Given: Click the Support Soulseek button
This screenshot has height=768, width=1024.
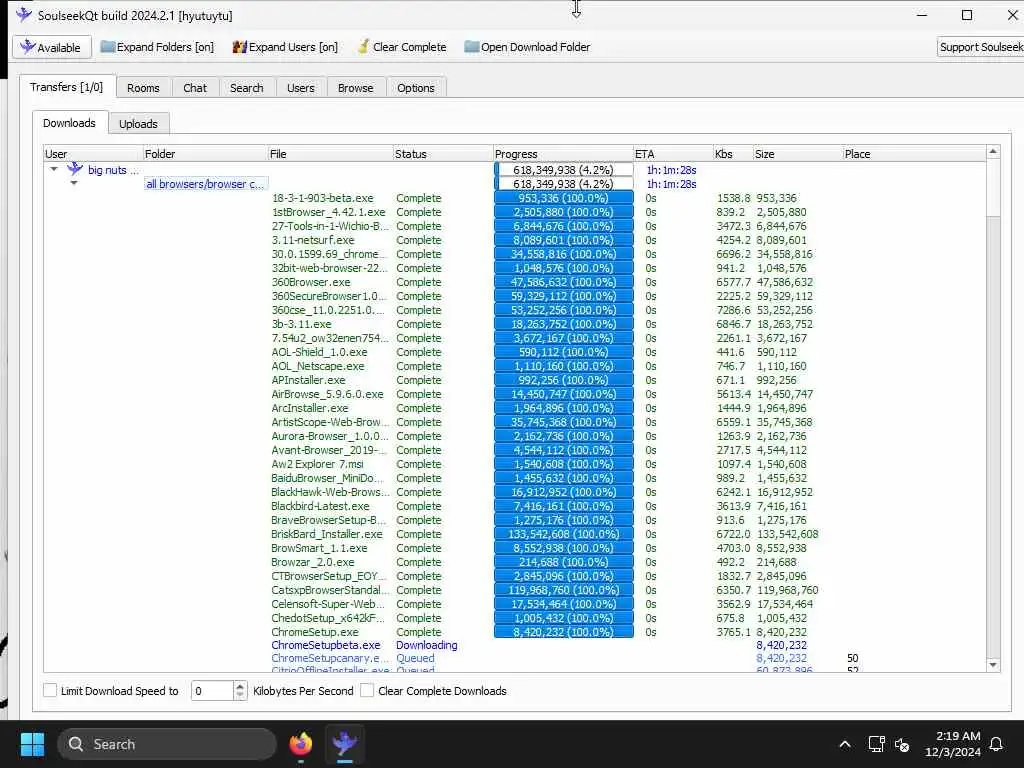Looking at the screenshot, I should point(981,47).
